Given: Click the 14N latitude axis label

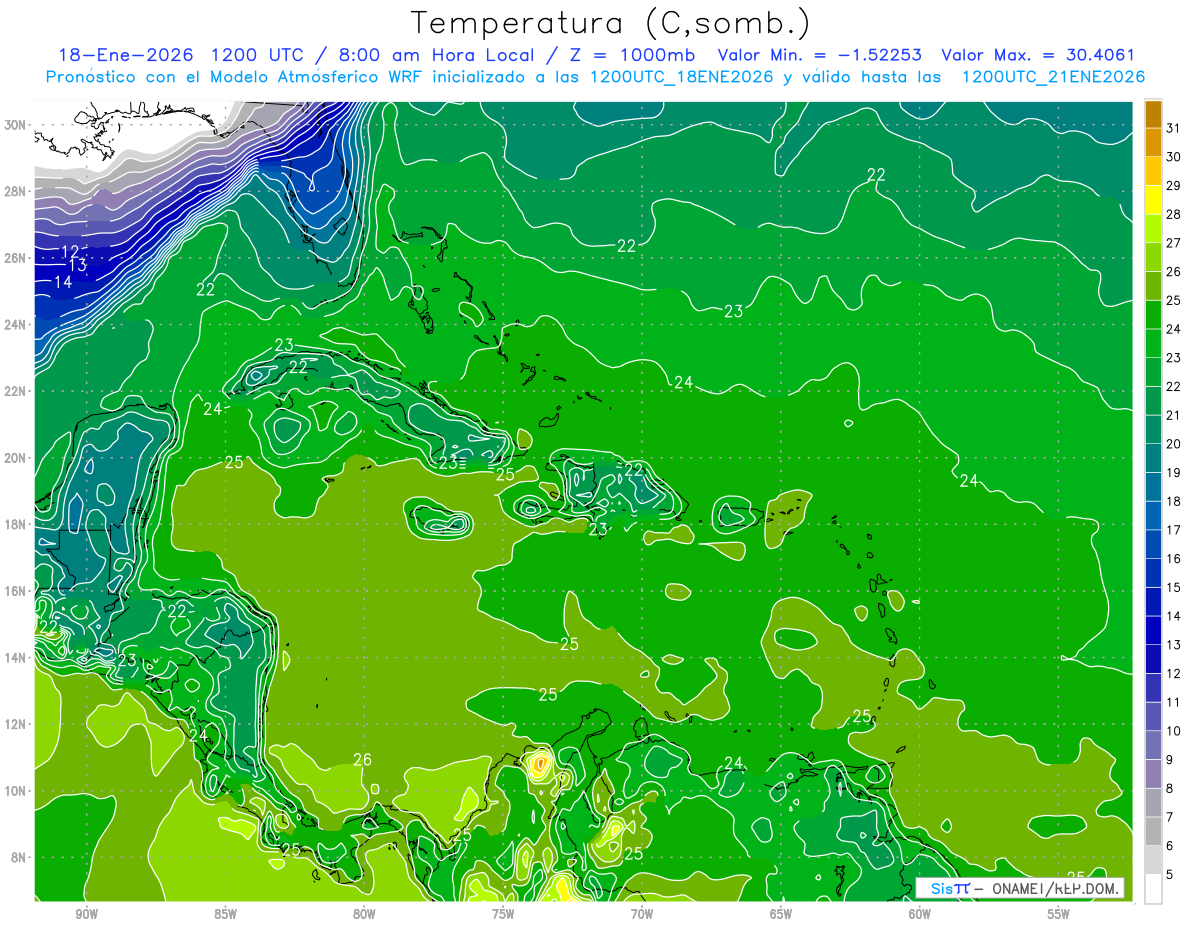Looking at the screenshot, I should click(17, 658).
